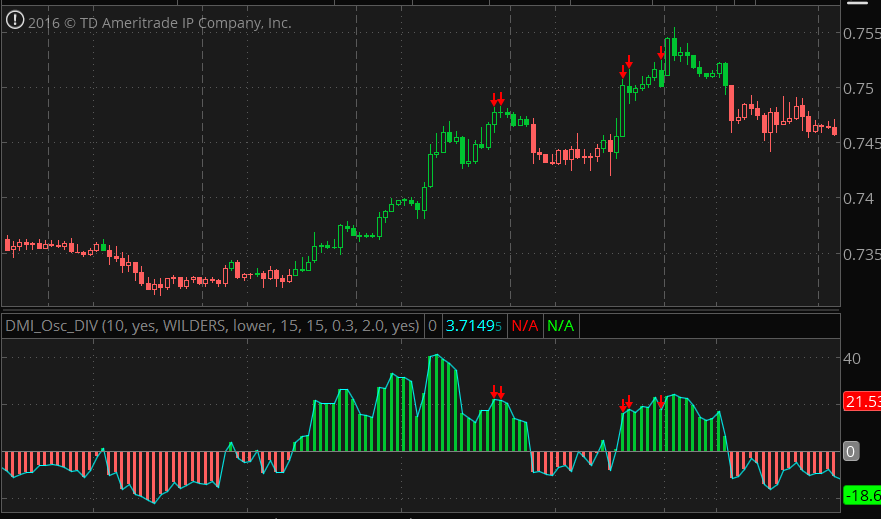Click the 0.75 price axis label
The height and width of the screenshot is (519, 881).
click(858, 89)
